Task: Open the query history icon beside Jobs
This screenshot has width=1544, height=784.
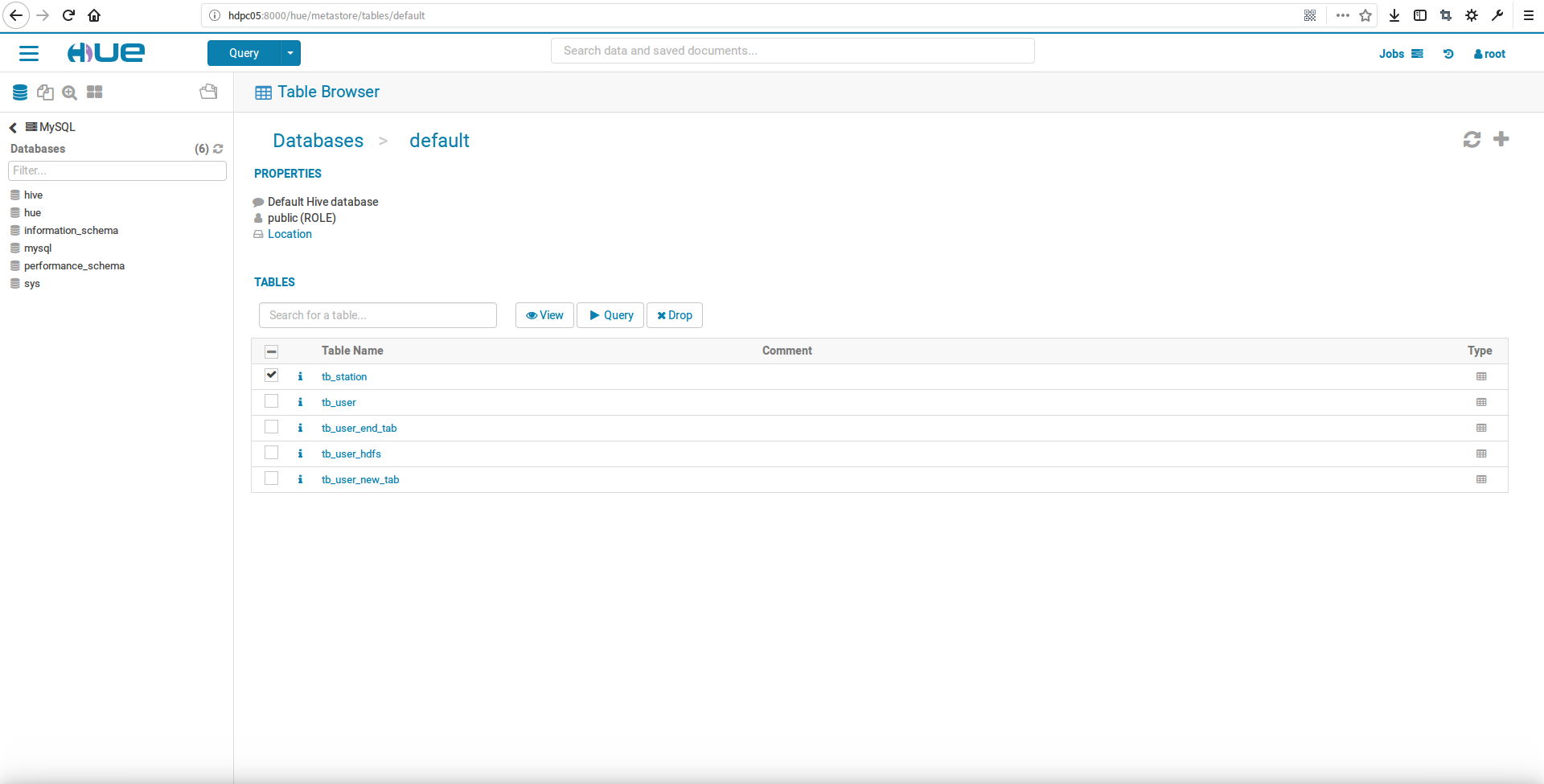Action: (x=1448, y=54)
